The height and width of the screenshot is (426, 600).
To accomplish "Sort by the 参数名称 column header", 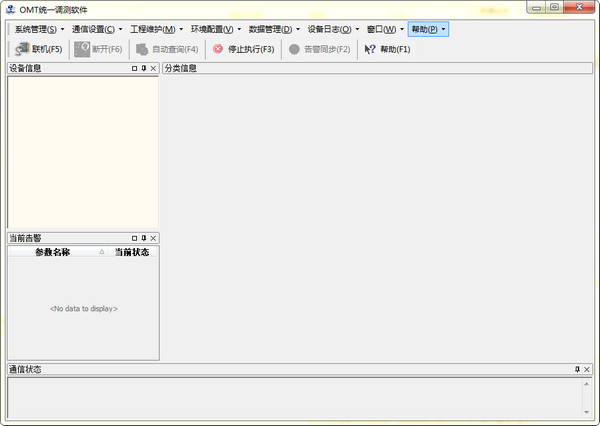I will pos(57,252).
